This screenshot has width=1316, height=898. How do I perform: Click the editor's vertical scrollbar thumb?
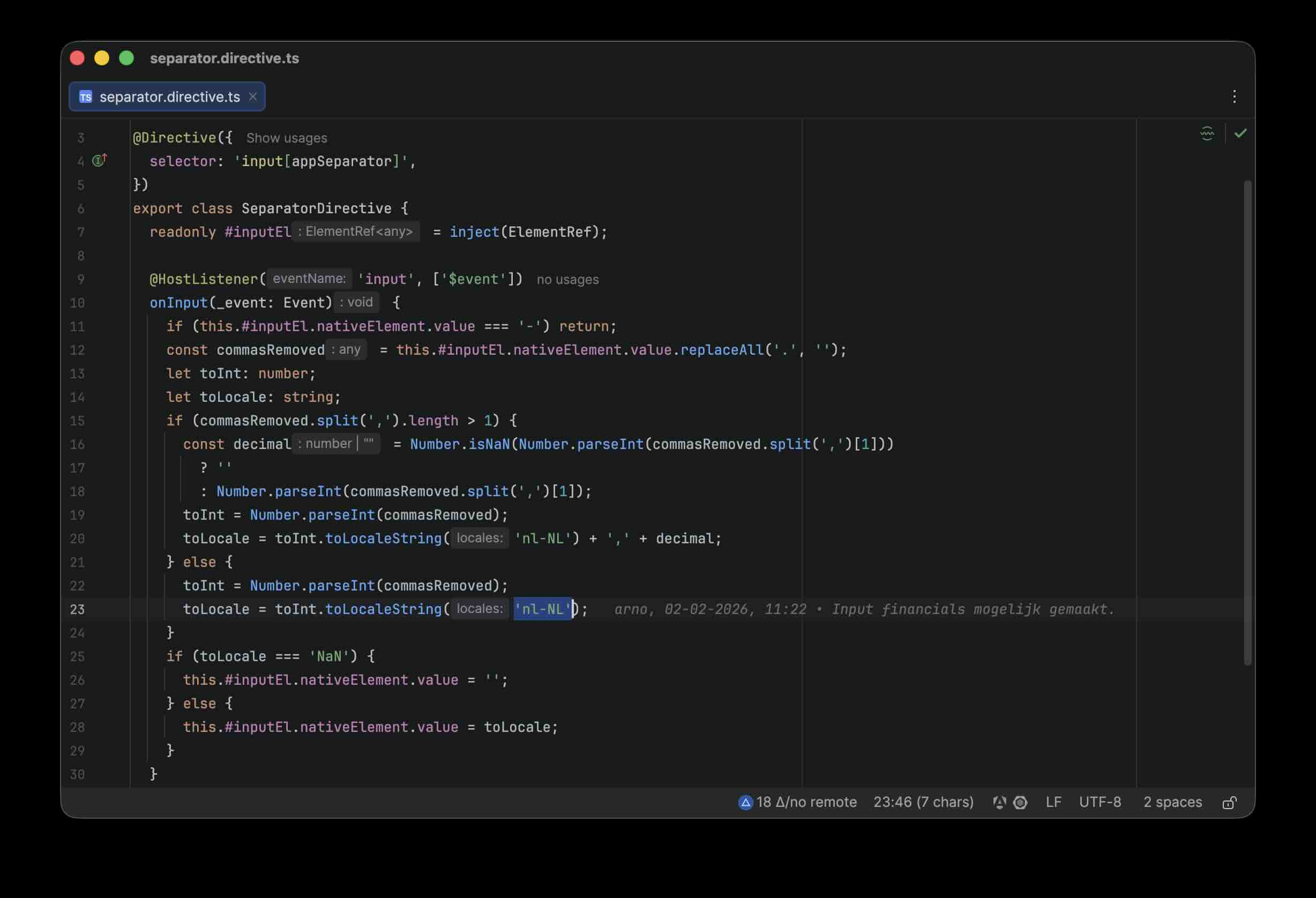(1247, 423)
